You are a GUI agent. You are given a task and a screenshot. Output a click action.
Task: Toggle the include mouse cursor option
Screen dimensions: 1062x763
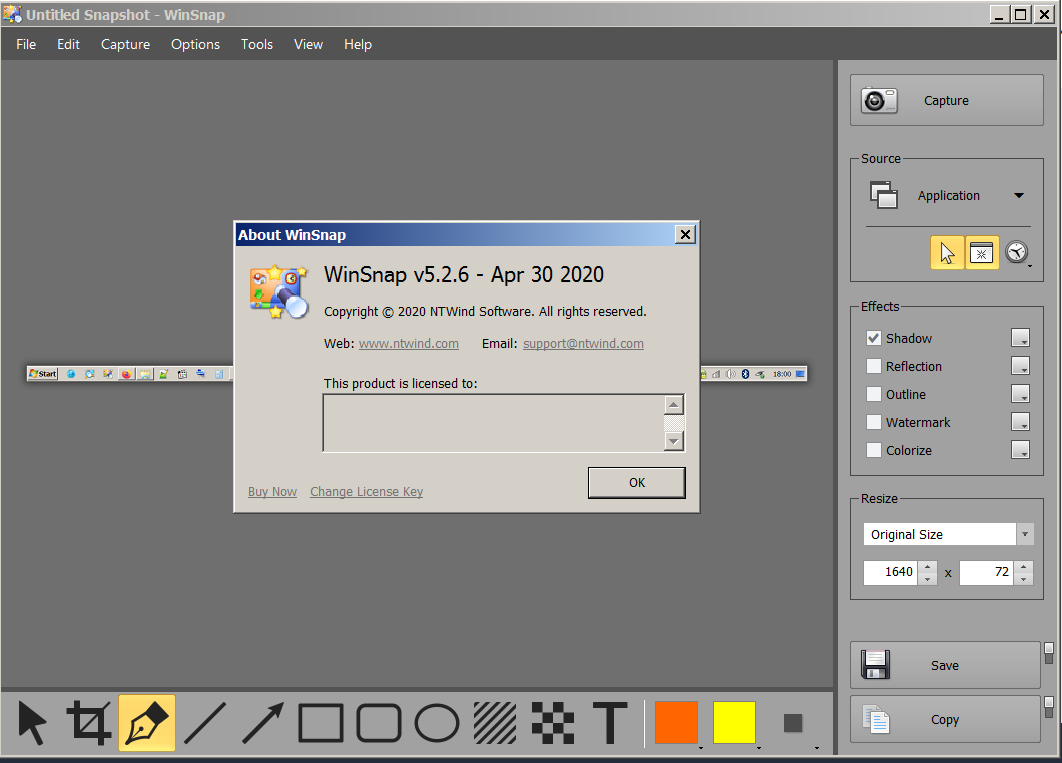(947, 253)
